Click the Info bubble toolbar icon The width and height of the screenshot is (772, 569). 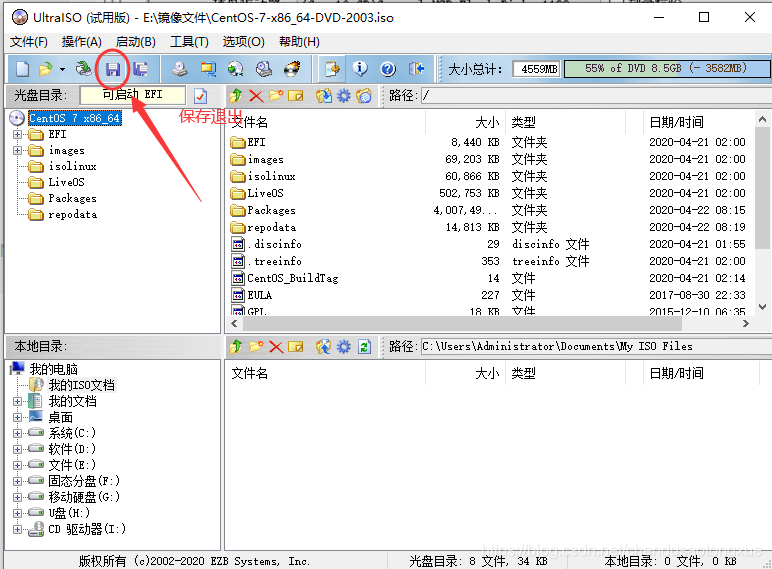pos(360,69)
